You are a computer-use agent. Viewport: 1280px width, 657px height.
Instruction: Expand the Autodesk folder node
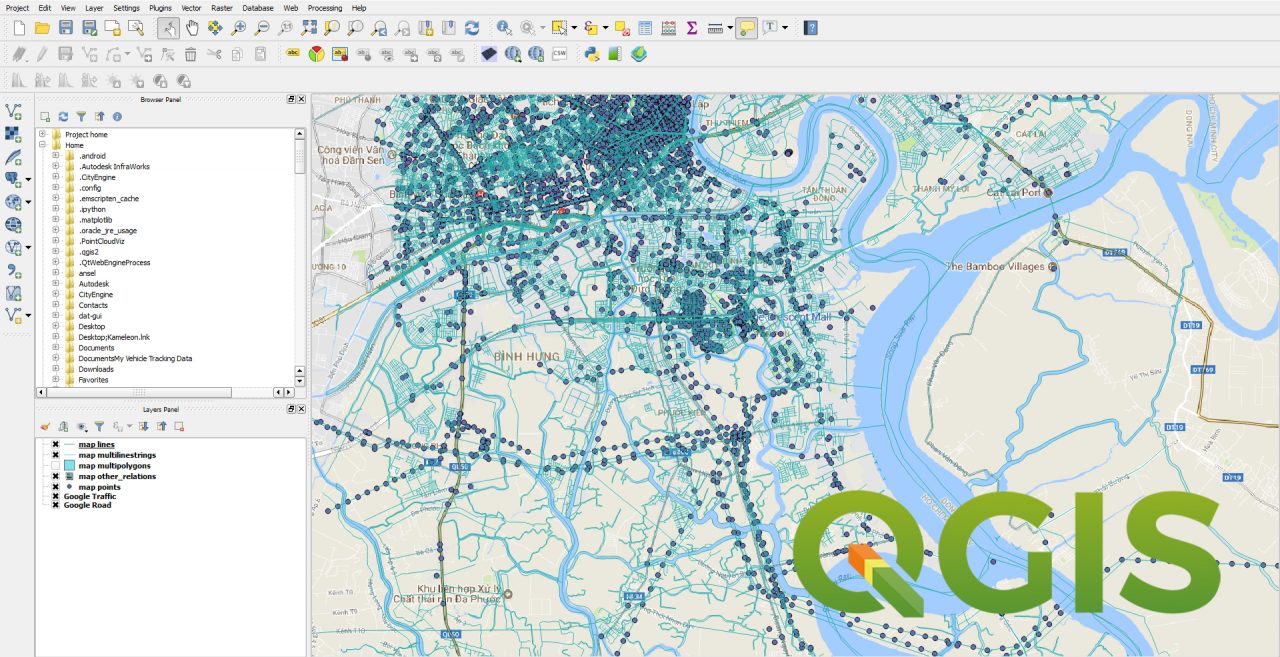pos(56,284)
